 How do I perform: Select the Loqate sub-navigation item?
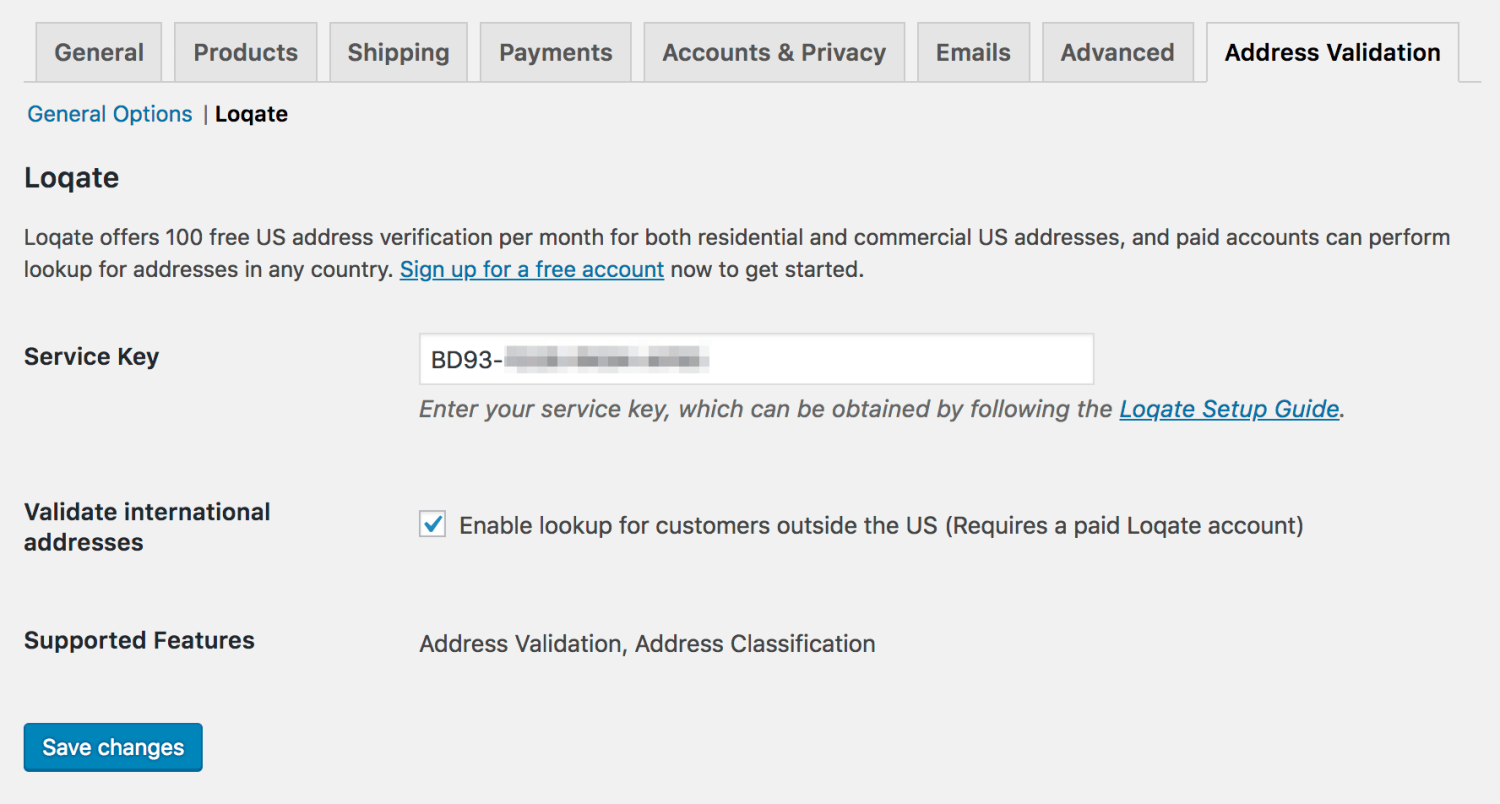[251, 113]
